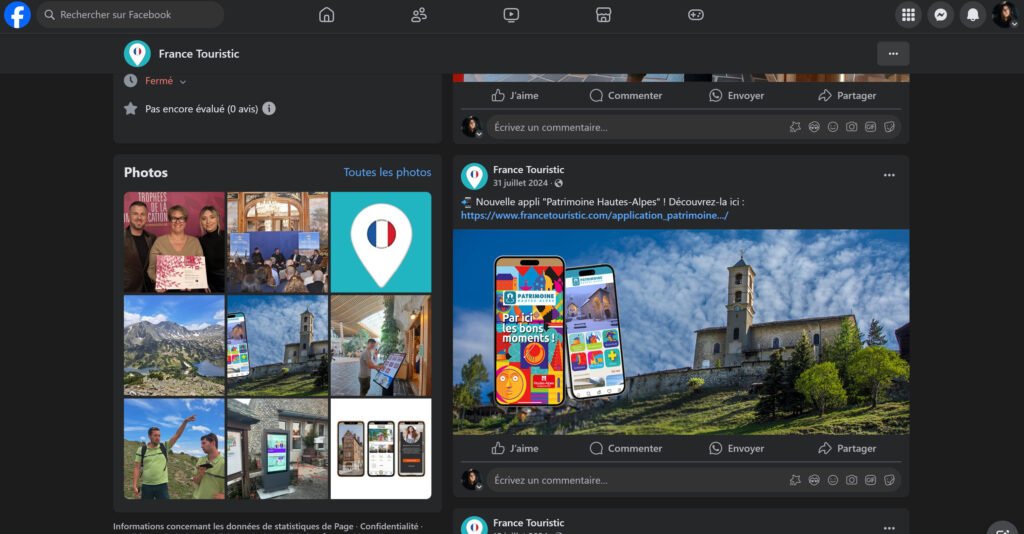
Task: Click Commenter on the upper post
Action: coord(626,95)
